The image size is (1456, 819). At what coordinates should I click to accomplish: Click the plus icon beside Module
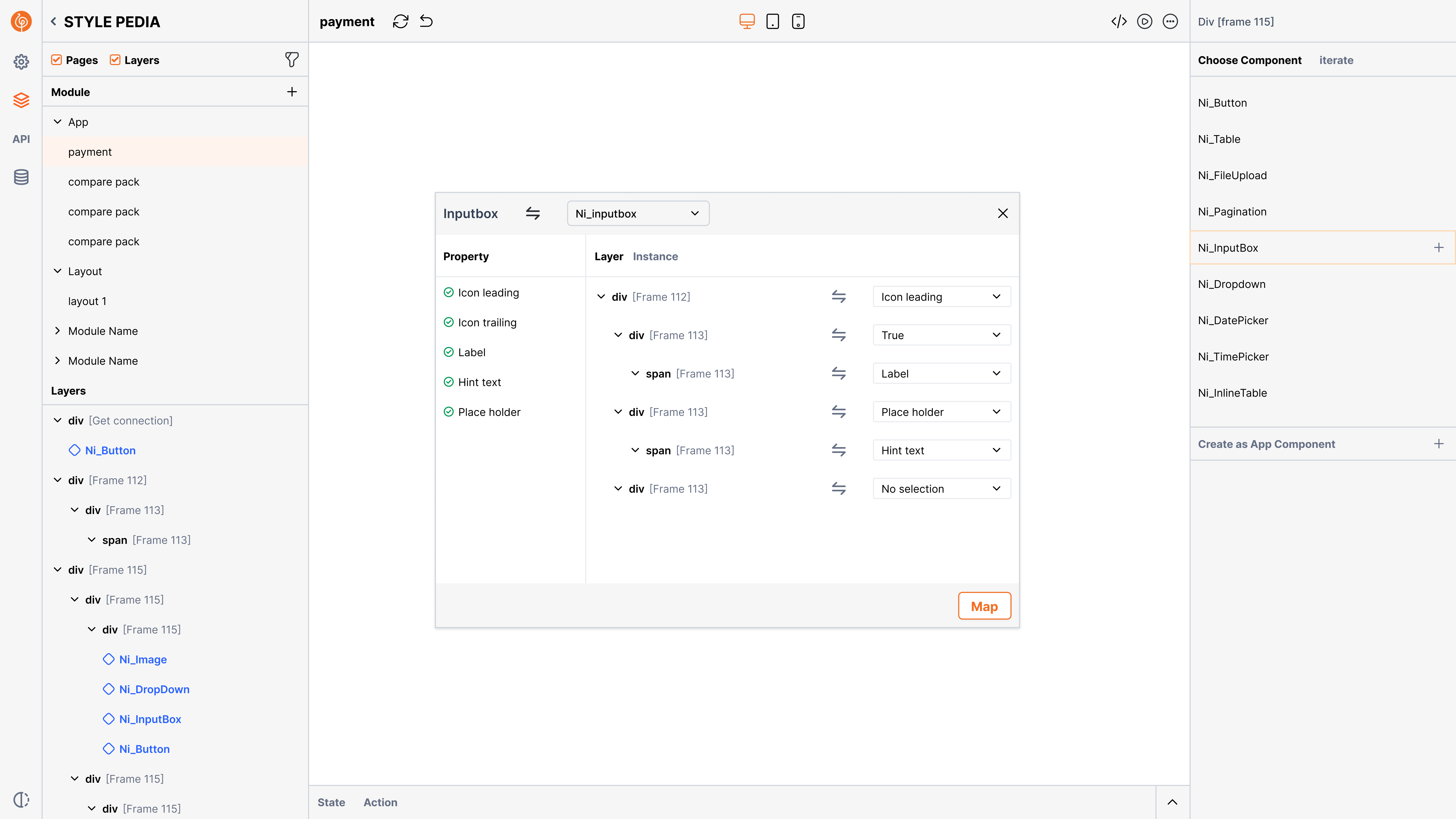tap(292, 92)
